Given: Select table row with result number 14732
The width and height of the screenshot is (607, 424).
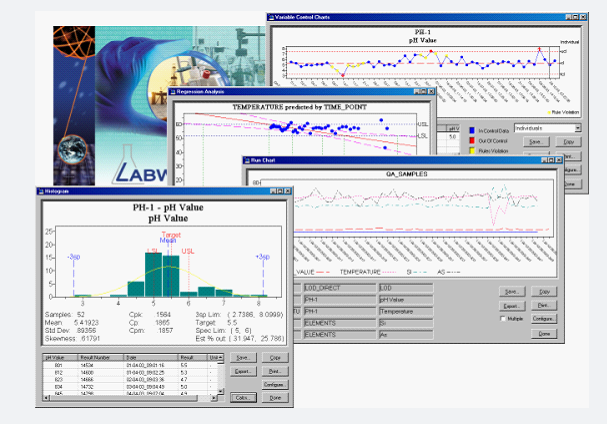Looking at the screenshot, I should [x=130, y=386].
